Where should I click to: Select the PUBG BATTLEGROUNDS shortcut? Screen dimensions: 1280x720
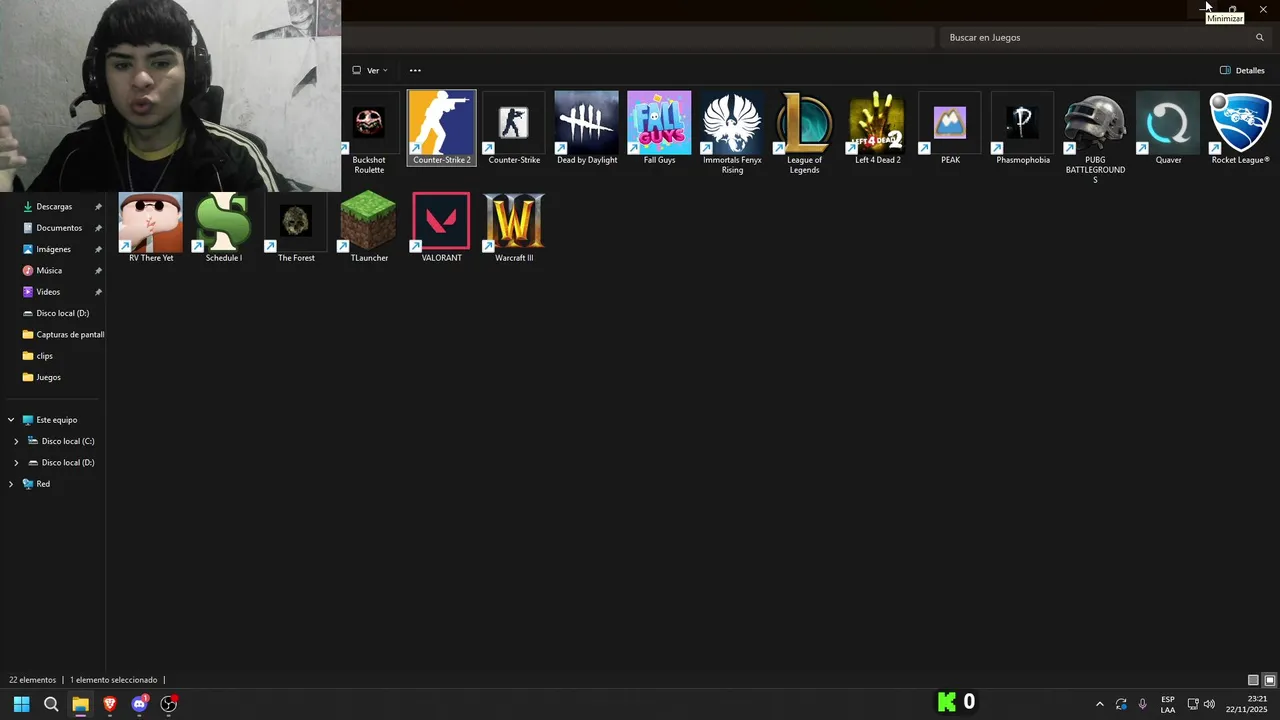[1095, 138]
